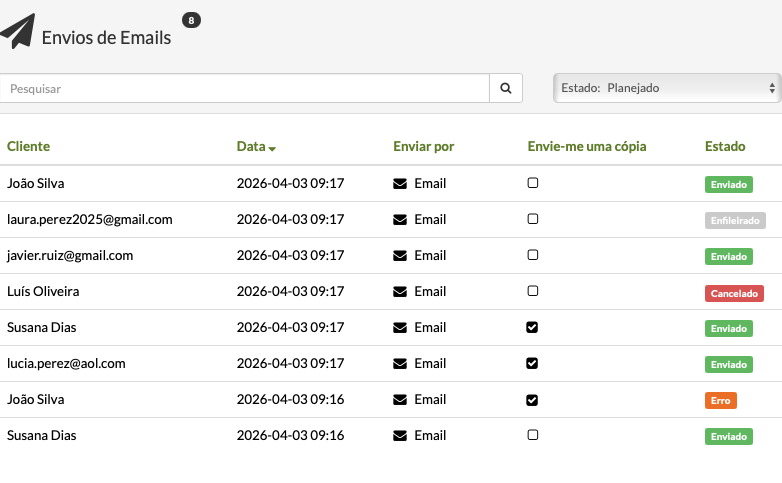The height and width of the screenshot is (483, 782).
Task: Click the Enviar por column header
Action: [x=424, y=146]
